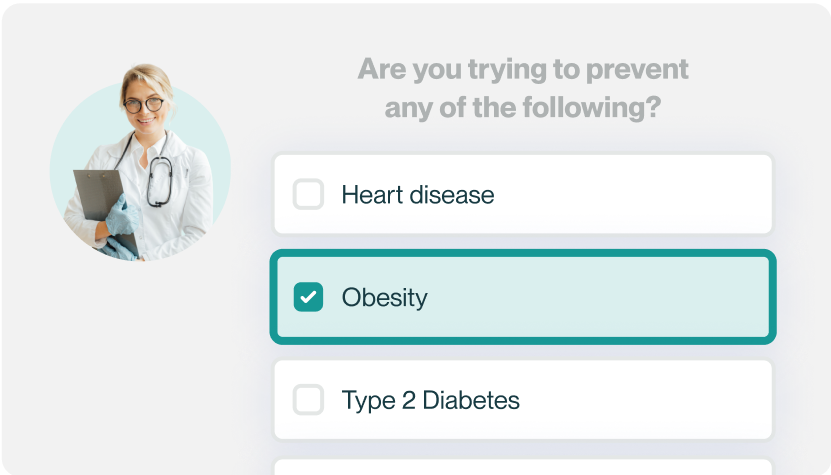Select the Type 2 Diabetes option card
This screenshot has height=475, width=831.
[600, 401]
